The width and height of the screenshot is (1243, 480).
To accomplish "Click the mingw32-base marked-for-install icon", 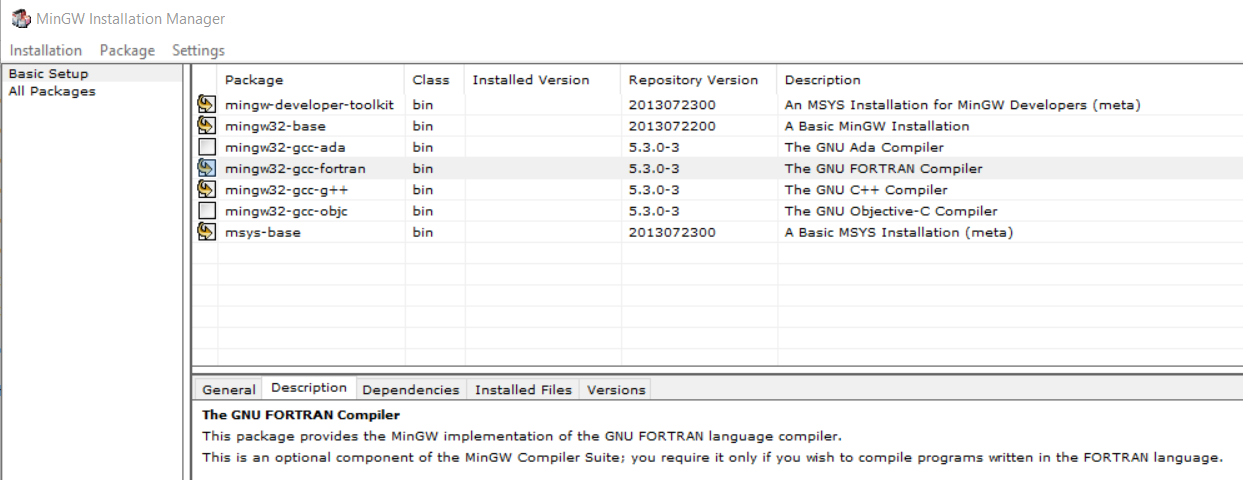I will [x=207, y=126].
